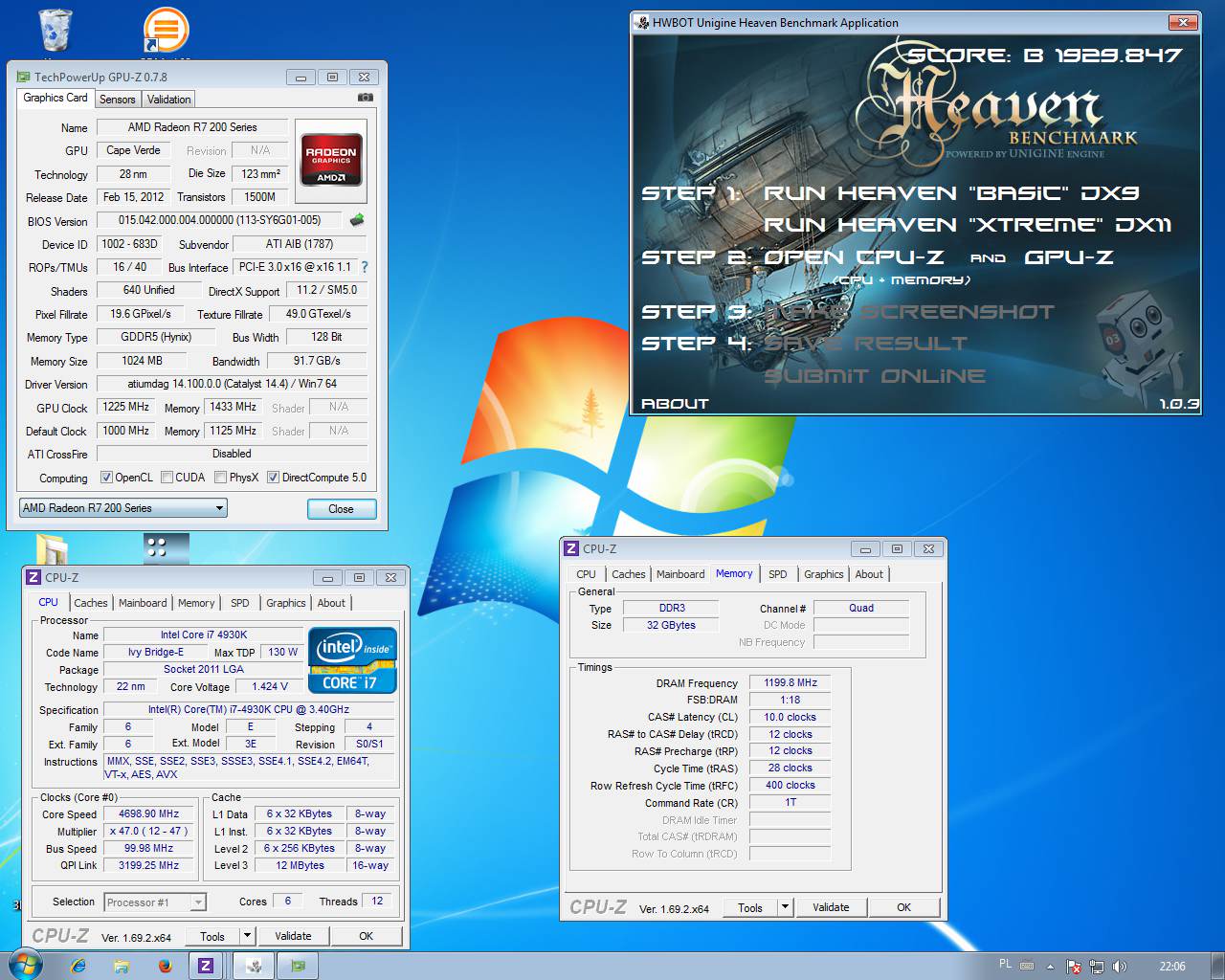Click the Radeon Graphics logo in GPU-Z
This screenshot has width=1225, height=980.
click(330, 159)
